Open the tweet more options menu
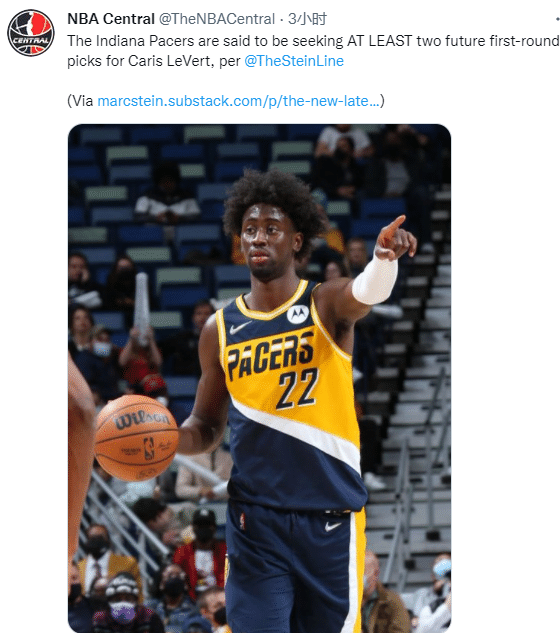The height and width of the screenshot is (633, 560). (x=556, y=19)
